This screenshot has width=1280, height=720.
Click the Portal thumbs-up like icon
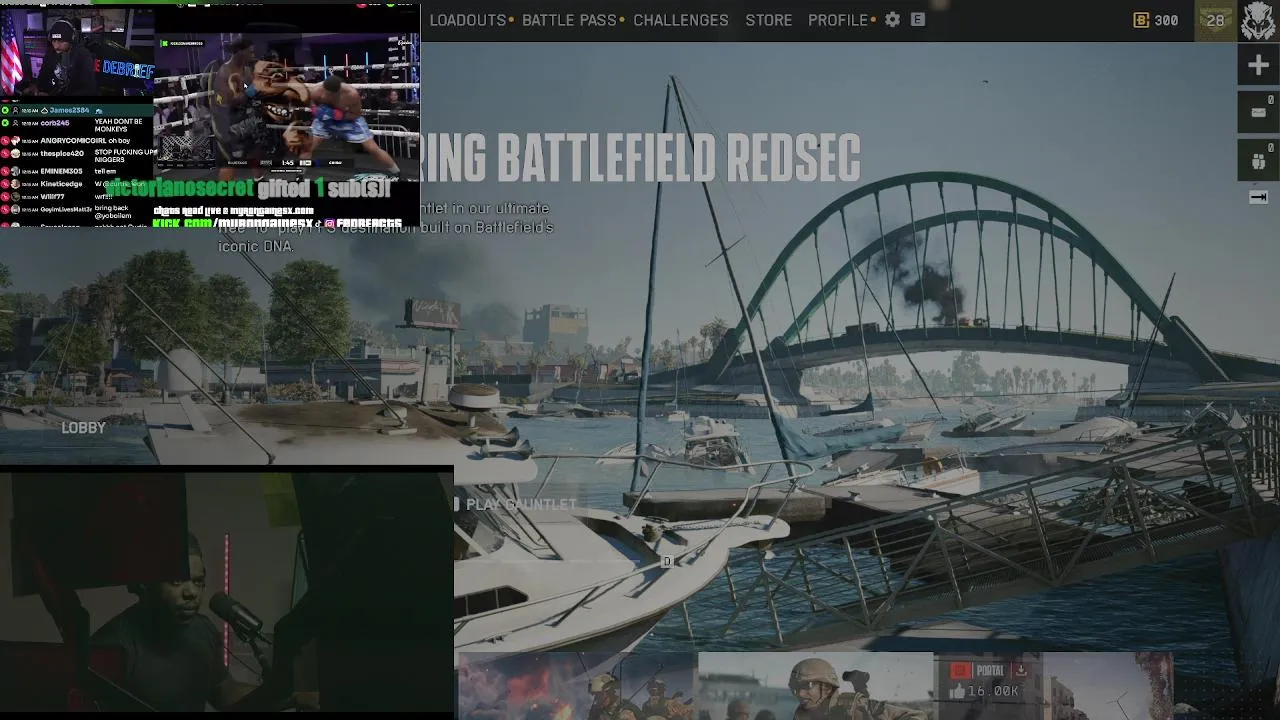tap(958, 691)
